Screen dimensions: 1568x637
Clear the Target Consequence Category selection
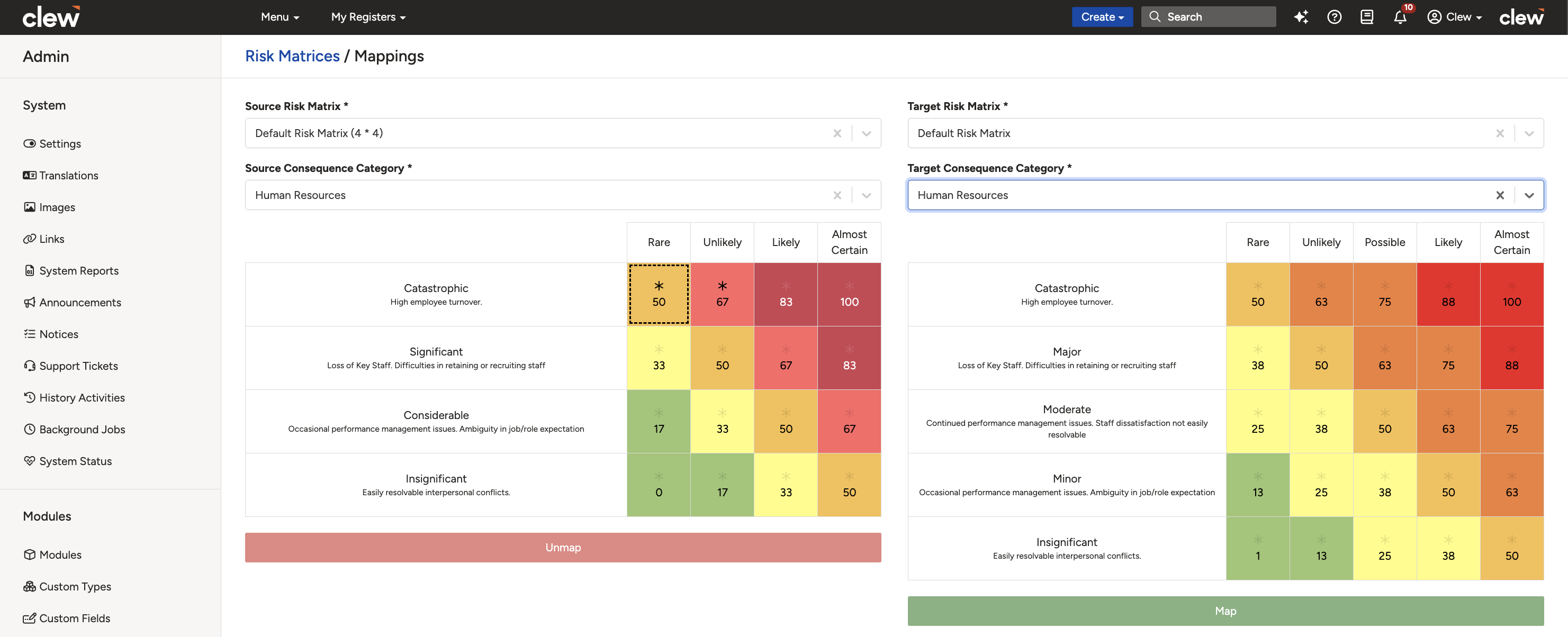1499,195
